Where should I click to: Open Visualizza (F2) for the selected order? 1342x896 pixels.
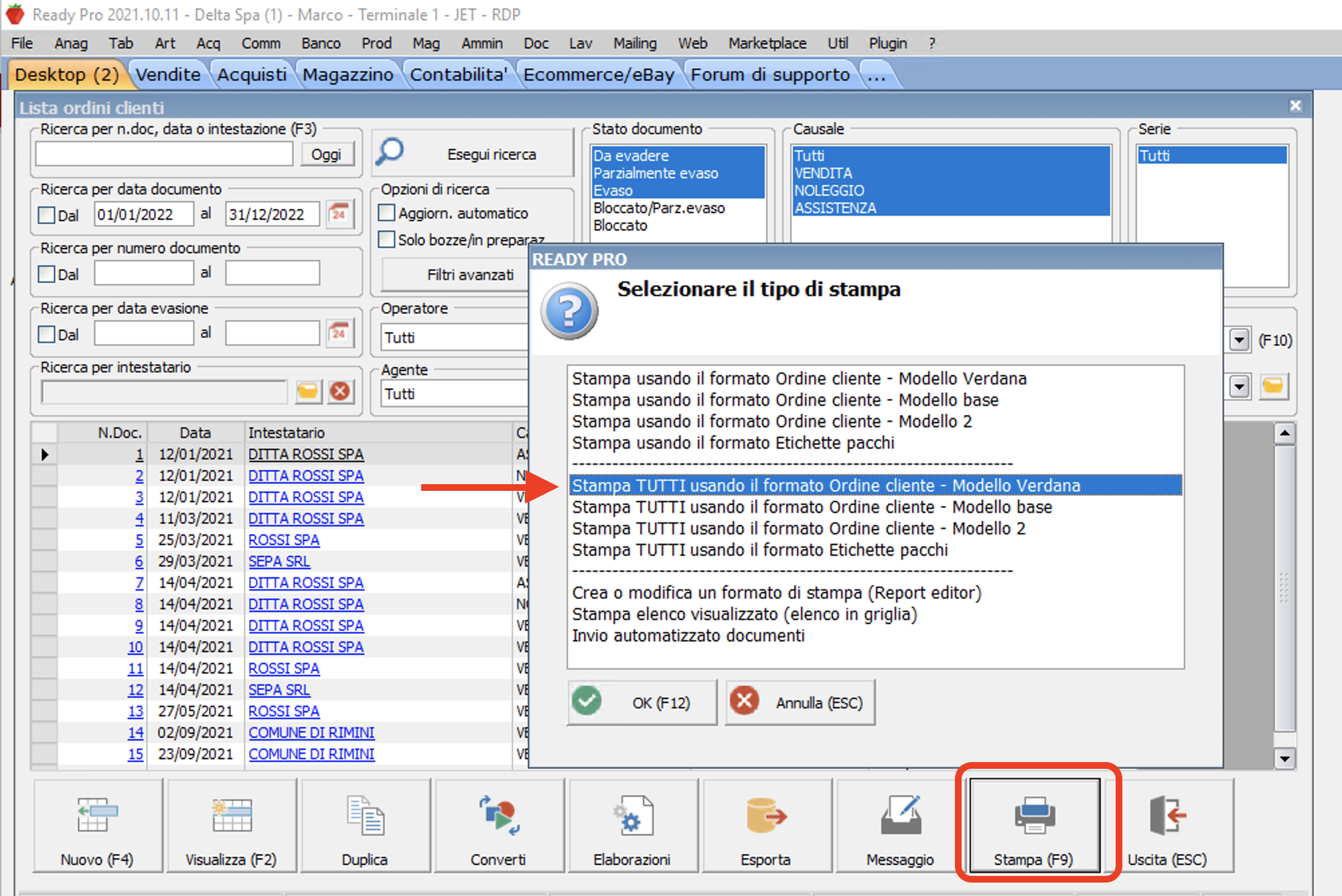tap(231, 826)
